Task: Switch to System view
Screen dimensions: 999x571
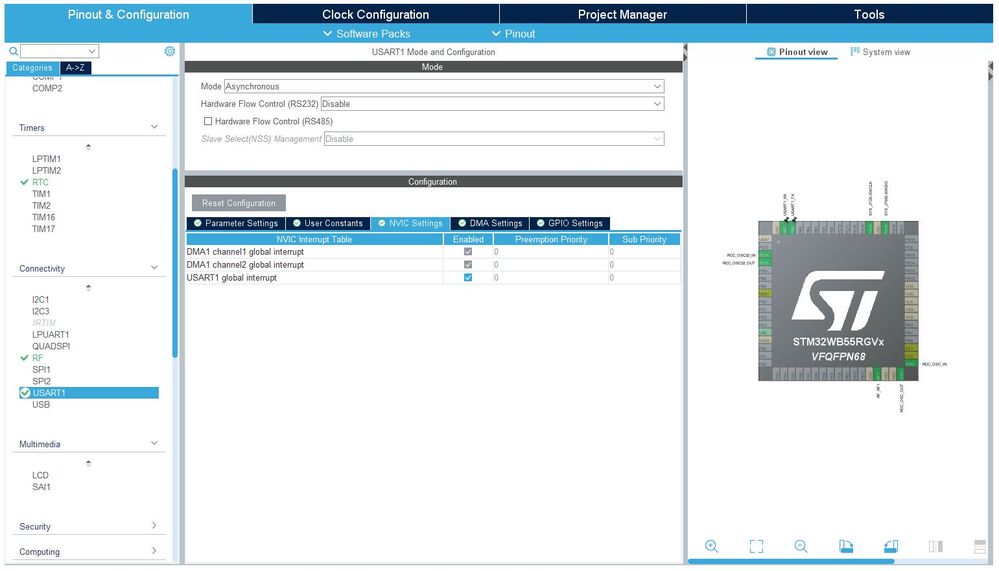Action: click(880, 52)
